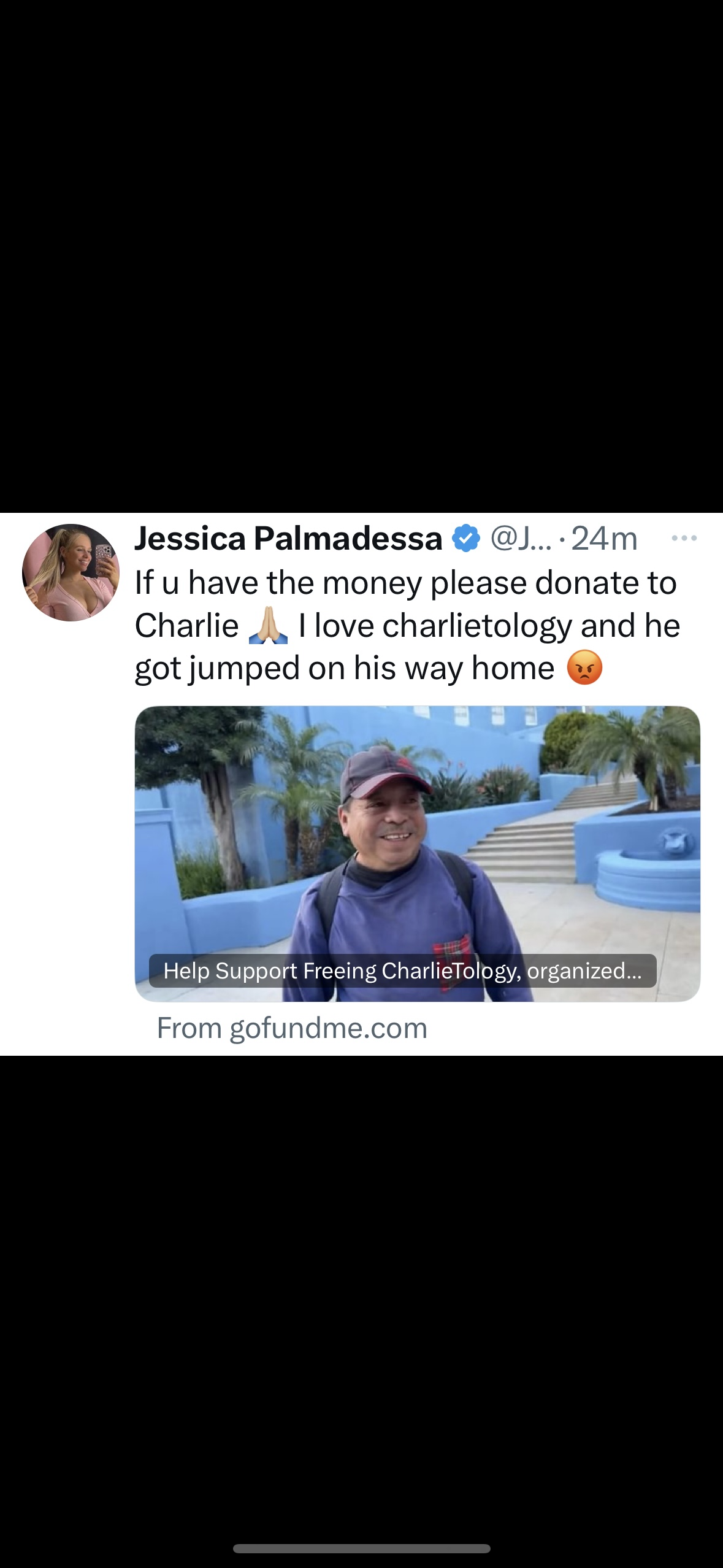723x1568 pixels.
Task: Open Jessica Palmadessa's profile avatar
Action: pos(71,572)
